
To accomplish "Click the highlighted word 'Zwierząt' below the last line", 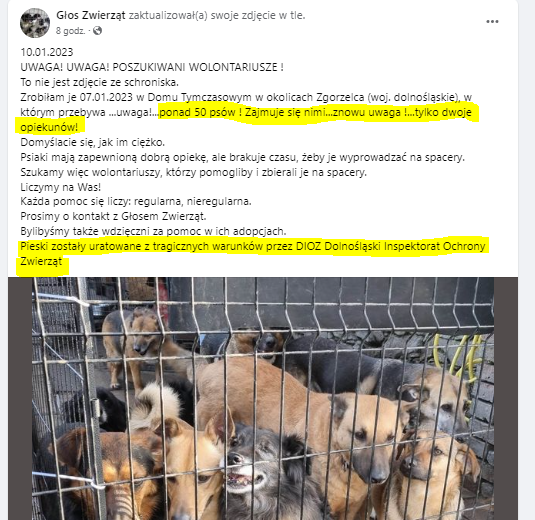I will (41, 262).
